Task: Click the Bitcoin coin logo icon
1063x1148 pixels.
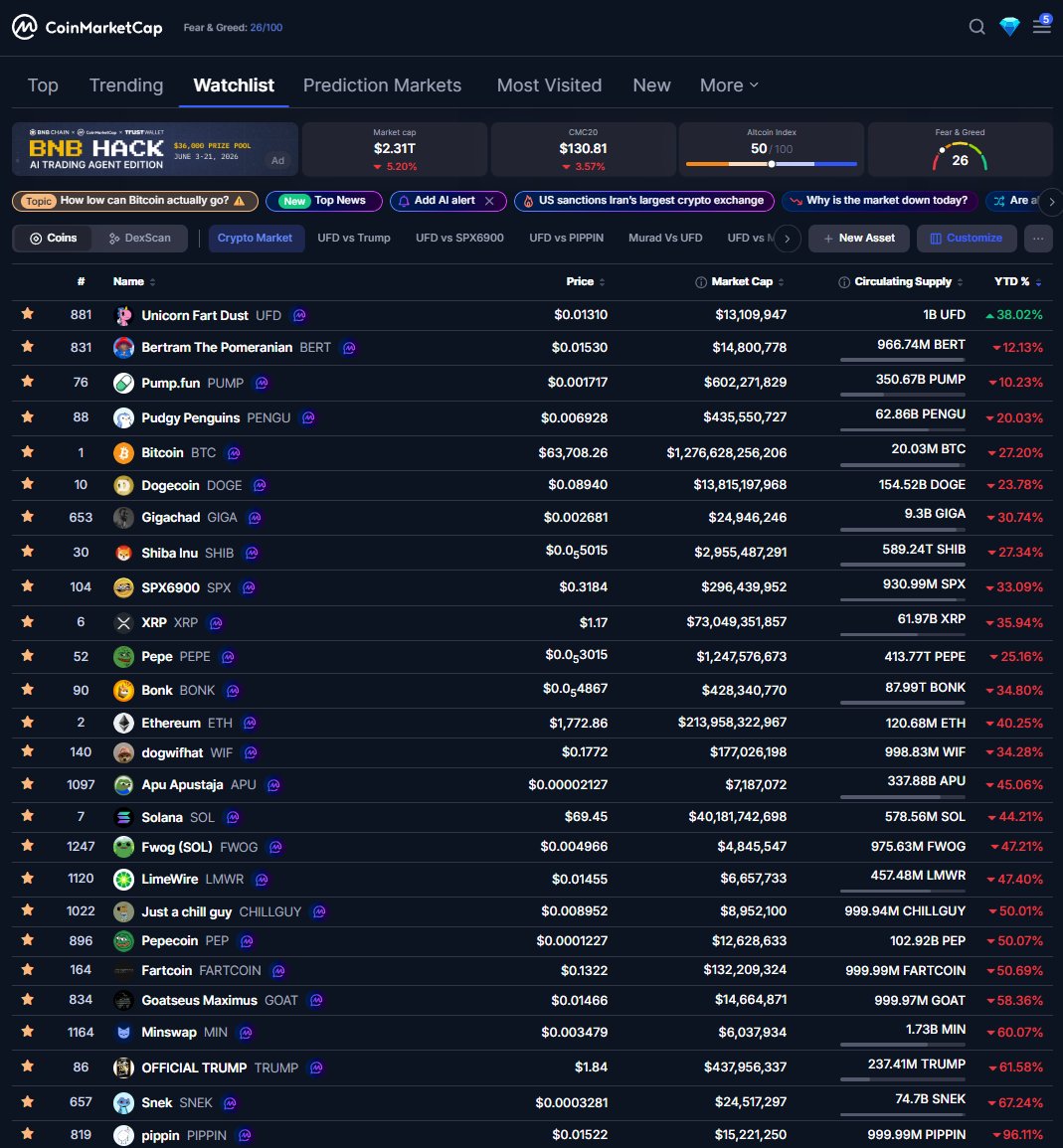Action: click(124, 453)
